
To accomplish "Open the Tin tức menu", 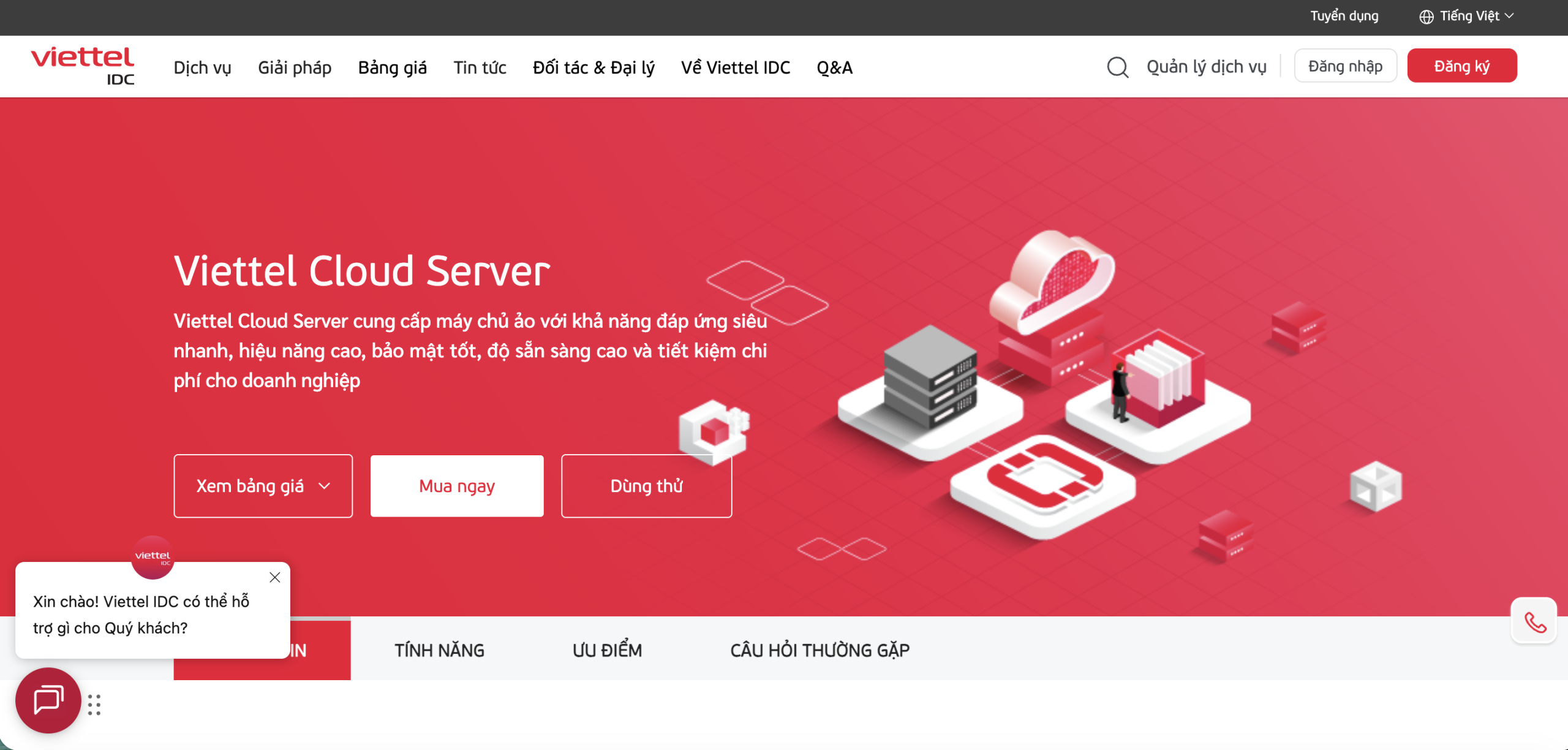I will [x=480, y=67].
